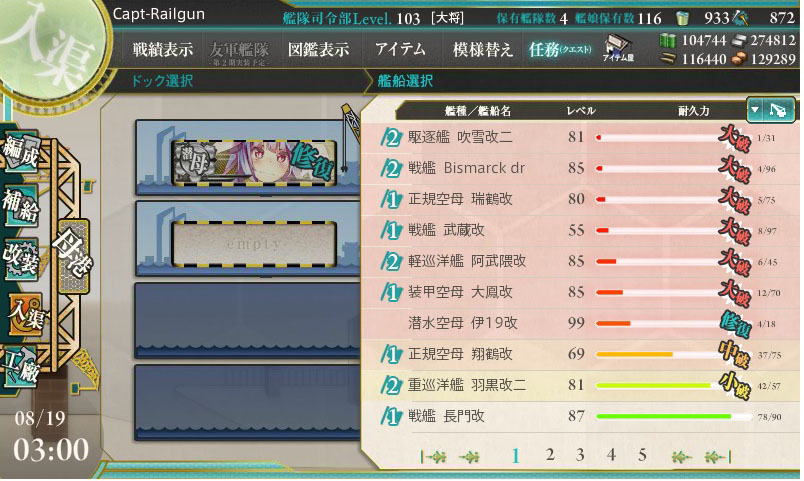Open the 模様替え furniture menu

483,49
